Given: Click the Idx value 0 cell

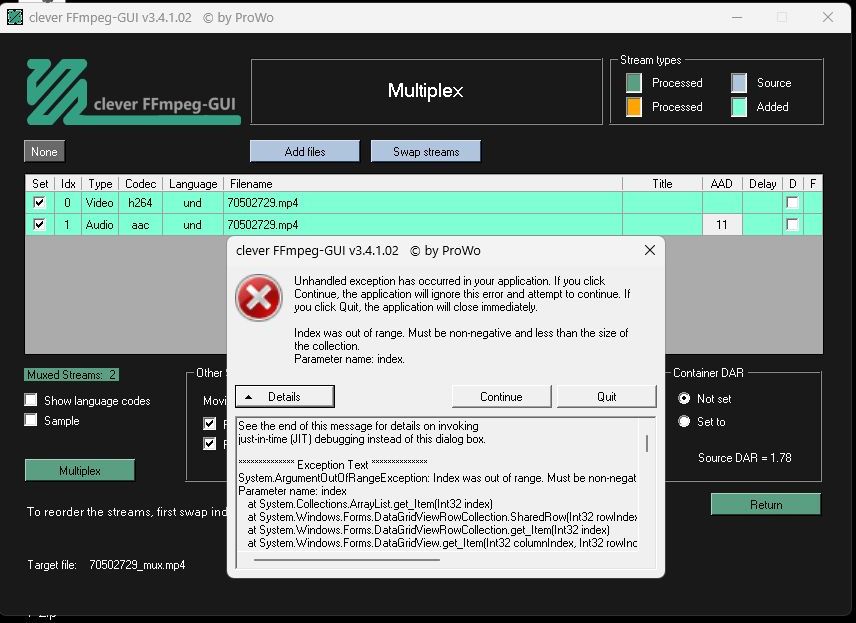Looking at the screenshot, I should (x=68, y=203).
